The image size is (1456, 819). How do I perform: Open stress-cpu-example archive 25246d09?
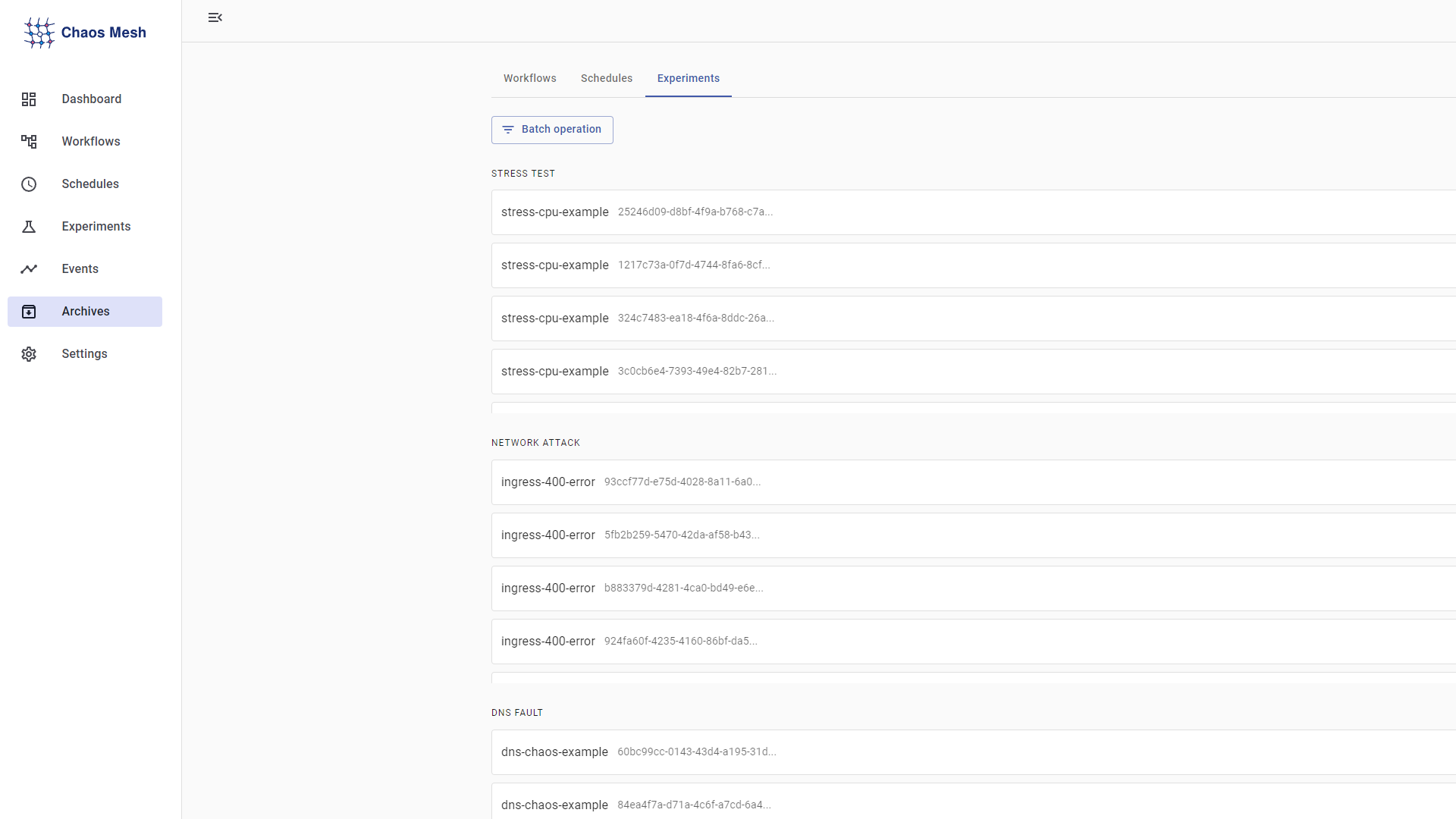pyautogui.click(x=637, y=212)
